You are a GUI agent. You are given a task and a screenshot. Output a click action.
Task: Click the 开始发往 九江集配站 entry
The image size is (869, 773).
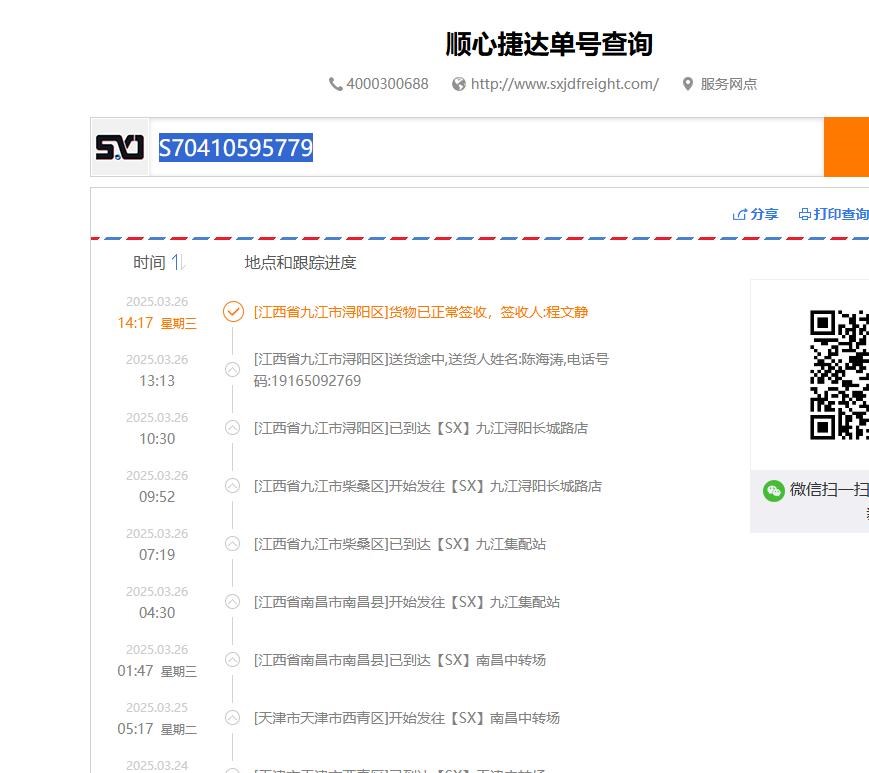tap(407, 602)
